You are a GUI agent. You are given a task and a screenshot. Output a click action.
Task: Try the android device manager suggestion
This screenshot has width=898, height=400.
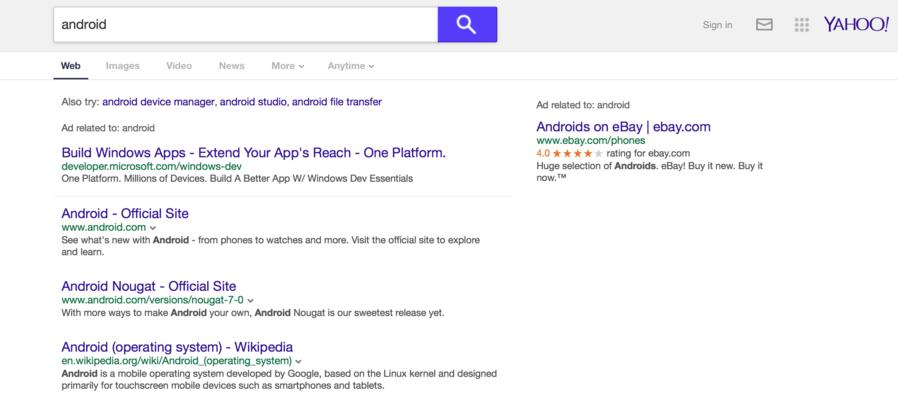[x=159, y=102]
